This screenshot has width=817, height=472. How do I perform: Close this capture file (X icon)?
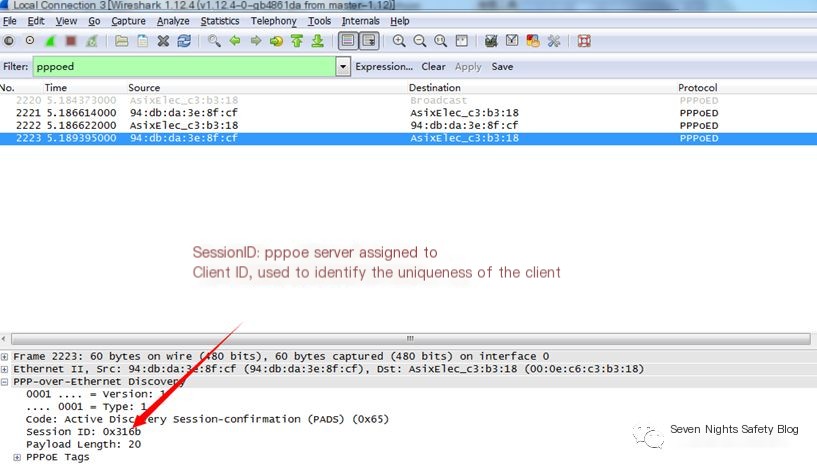163,41
